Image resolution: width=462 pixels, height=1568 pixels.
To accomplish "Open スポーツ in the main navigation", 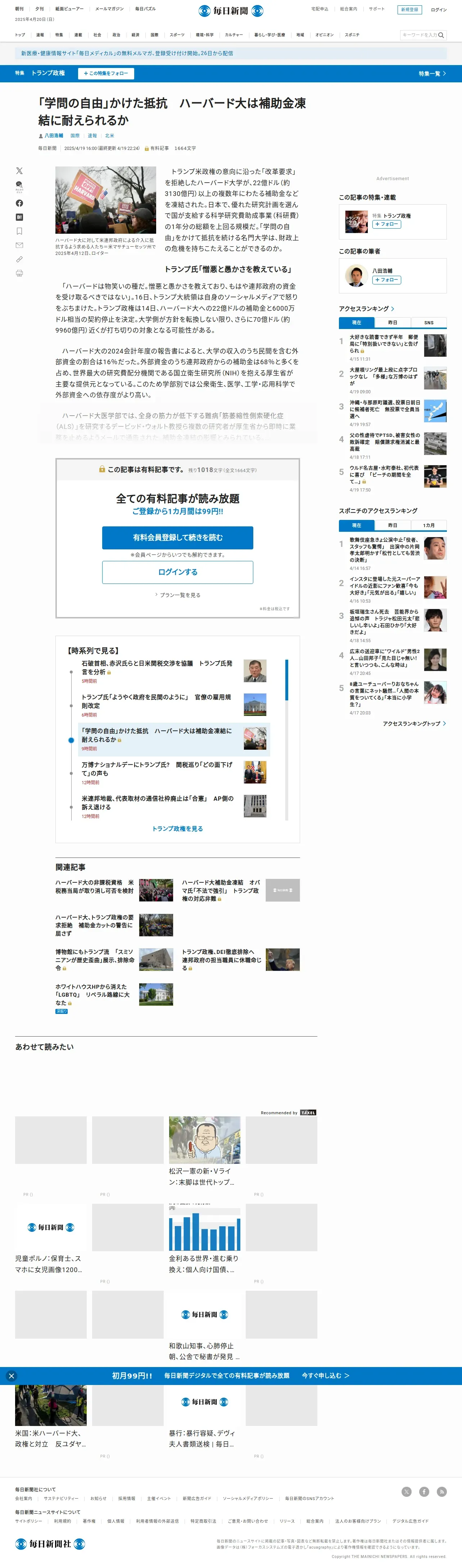I will [x=177, y=35].
